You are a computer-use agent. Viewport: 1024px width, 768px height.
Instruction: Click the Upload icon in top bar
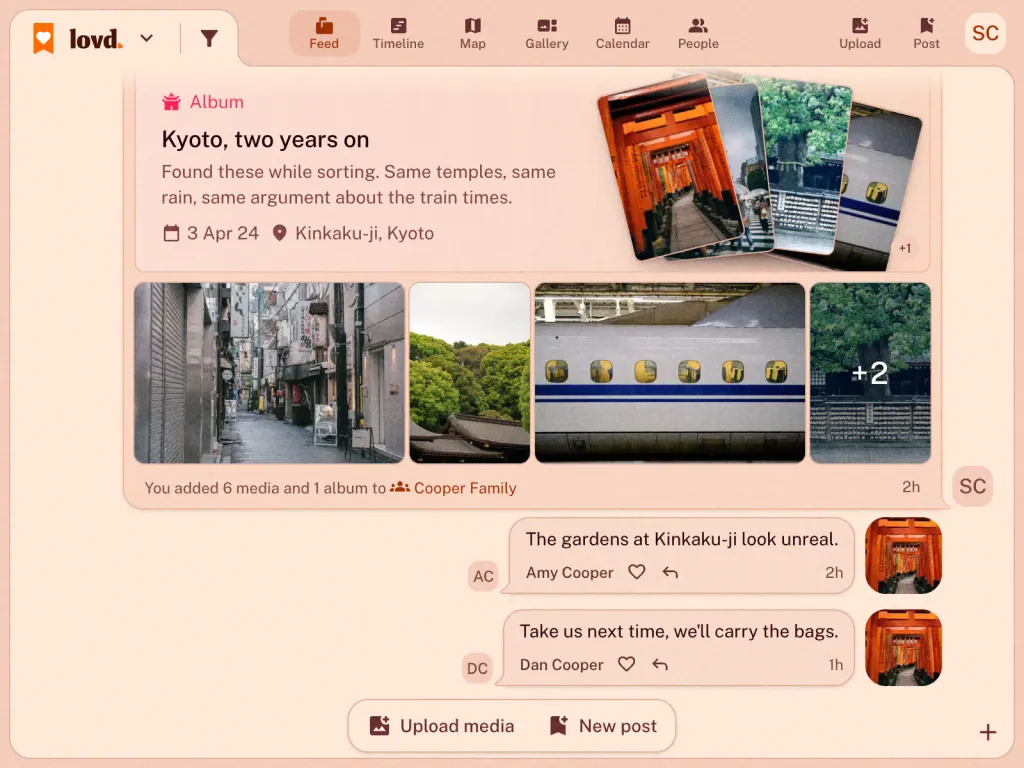860,34
